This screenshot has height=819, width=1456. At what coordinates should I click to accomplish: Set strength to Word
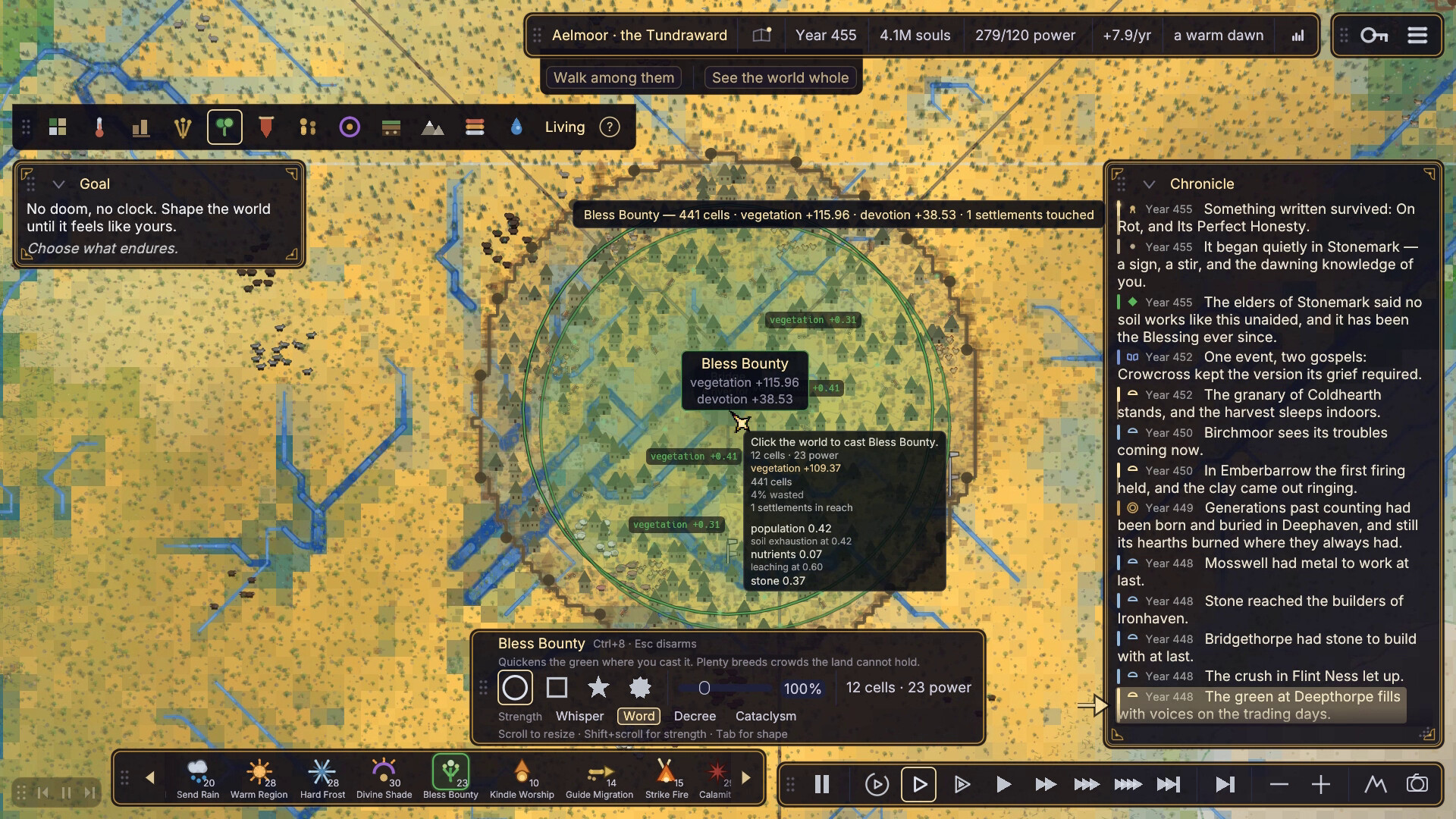coord(639,717)
